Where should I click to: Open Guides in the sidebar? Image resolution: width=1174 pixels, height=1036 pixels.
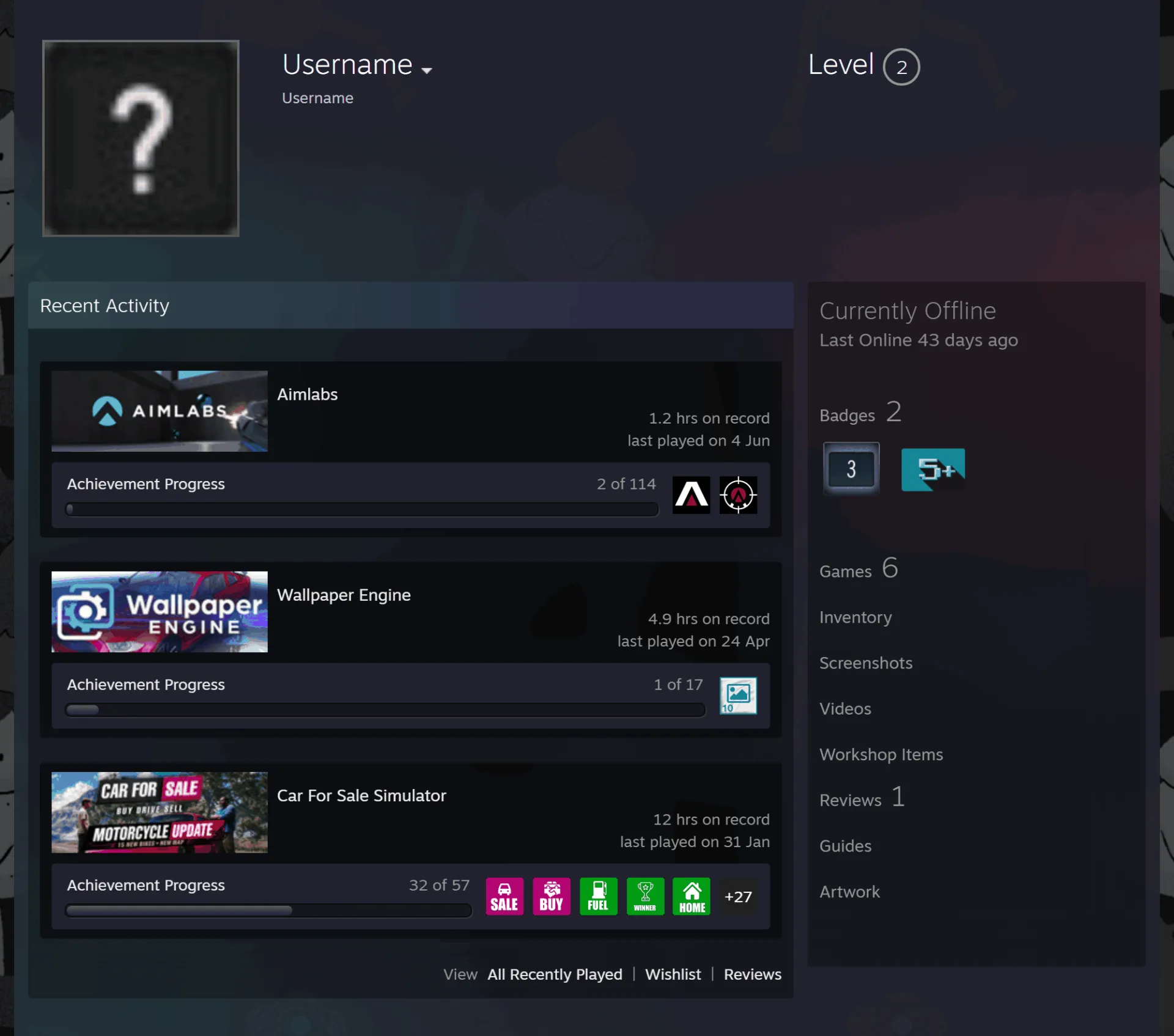tap(845, 847)
